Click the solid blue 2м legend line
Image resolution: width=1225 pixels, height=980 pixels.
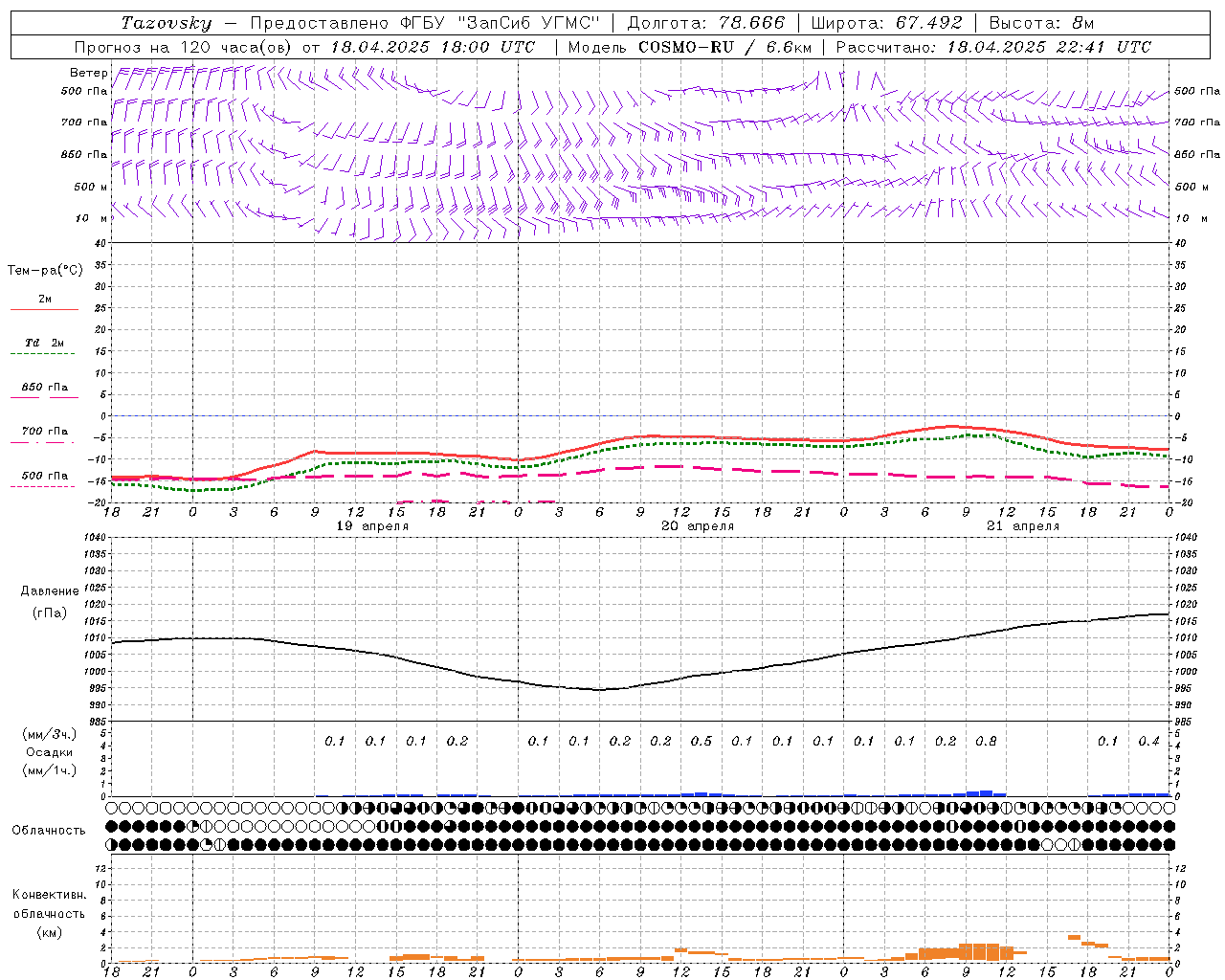tap(44, 309)
